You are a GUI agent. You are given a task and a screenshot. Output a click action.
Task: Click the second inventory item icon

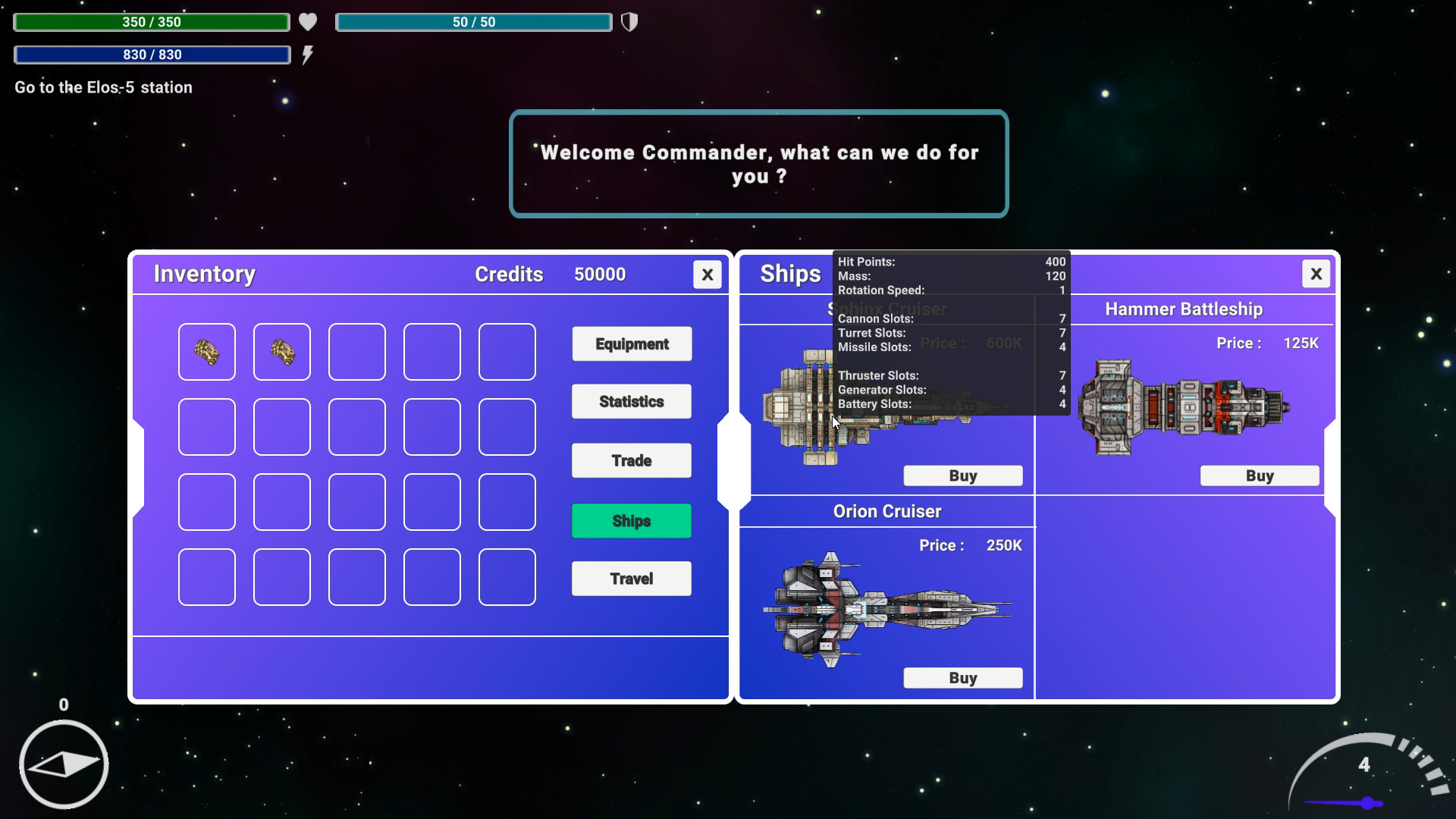coord(282,350)
